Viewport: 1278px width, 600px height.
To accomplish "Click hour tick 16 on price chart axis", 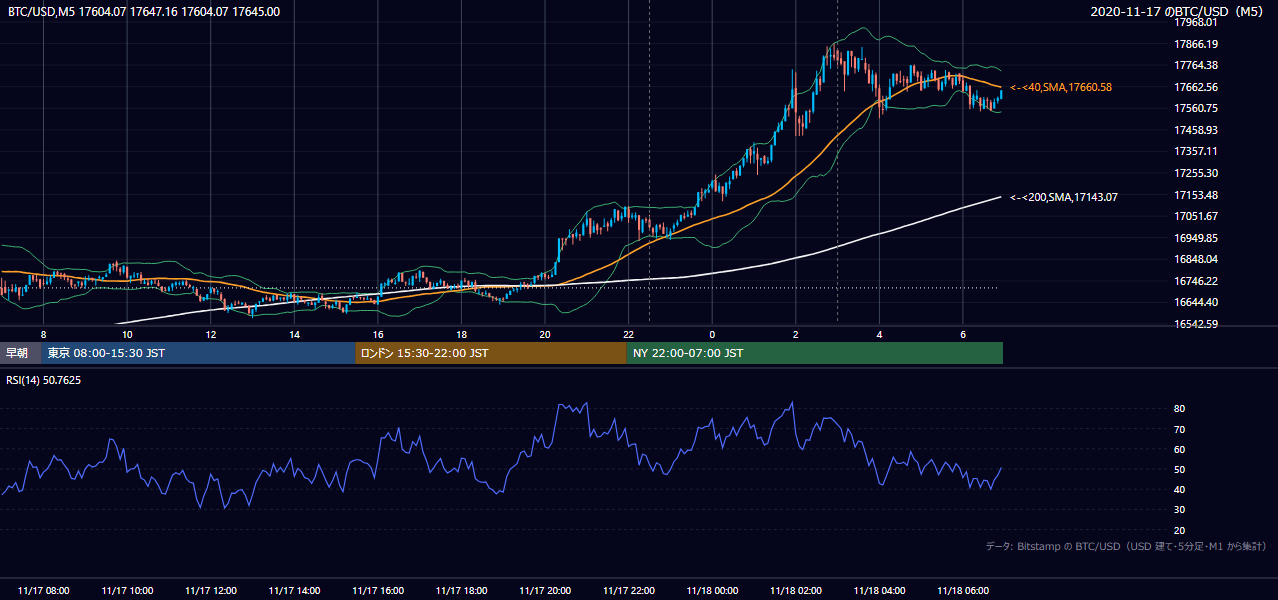I will pyautogui.click(x=378, y=334).
